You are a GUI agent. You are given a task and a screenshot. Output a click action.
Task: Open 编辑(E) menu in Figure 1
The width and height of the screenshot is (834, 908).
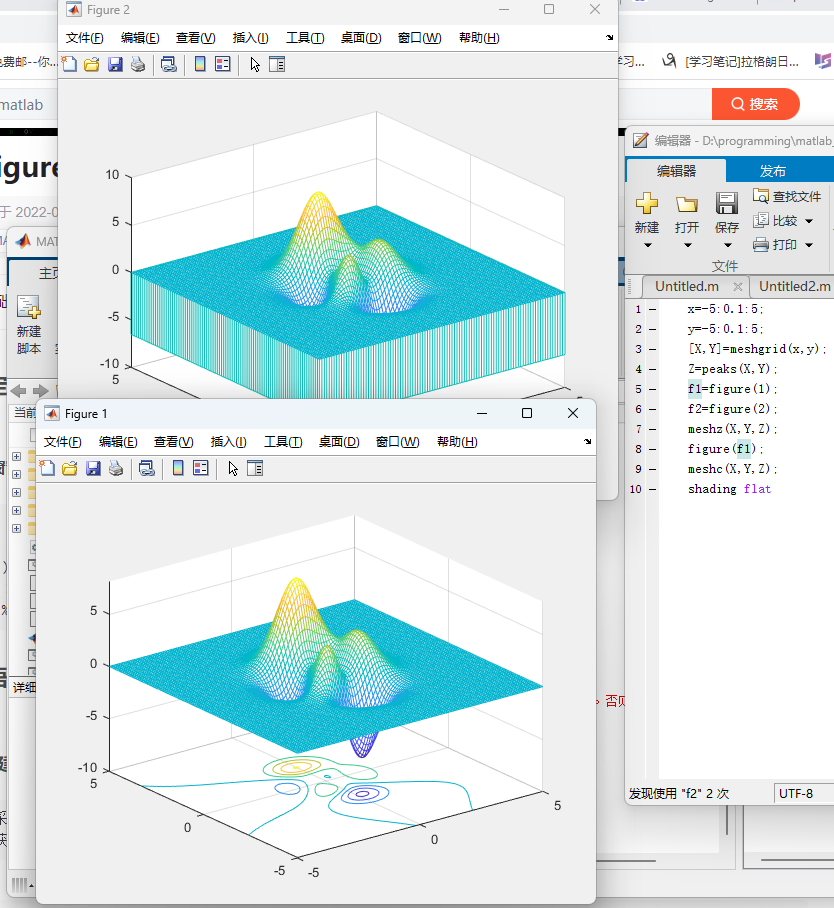pyautogui.click(x=118, y=442)
